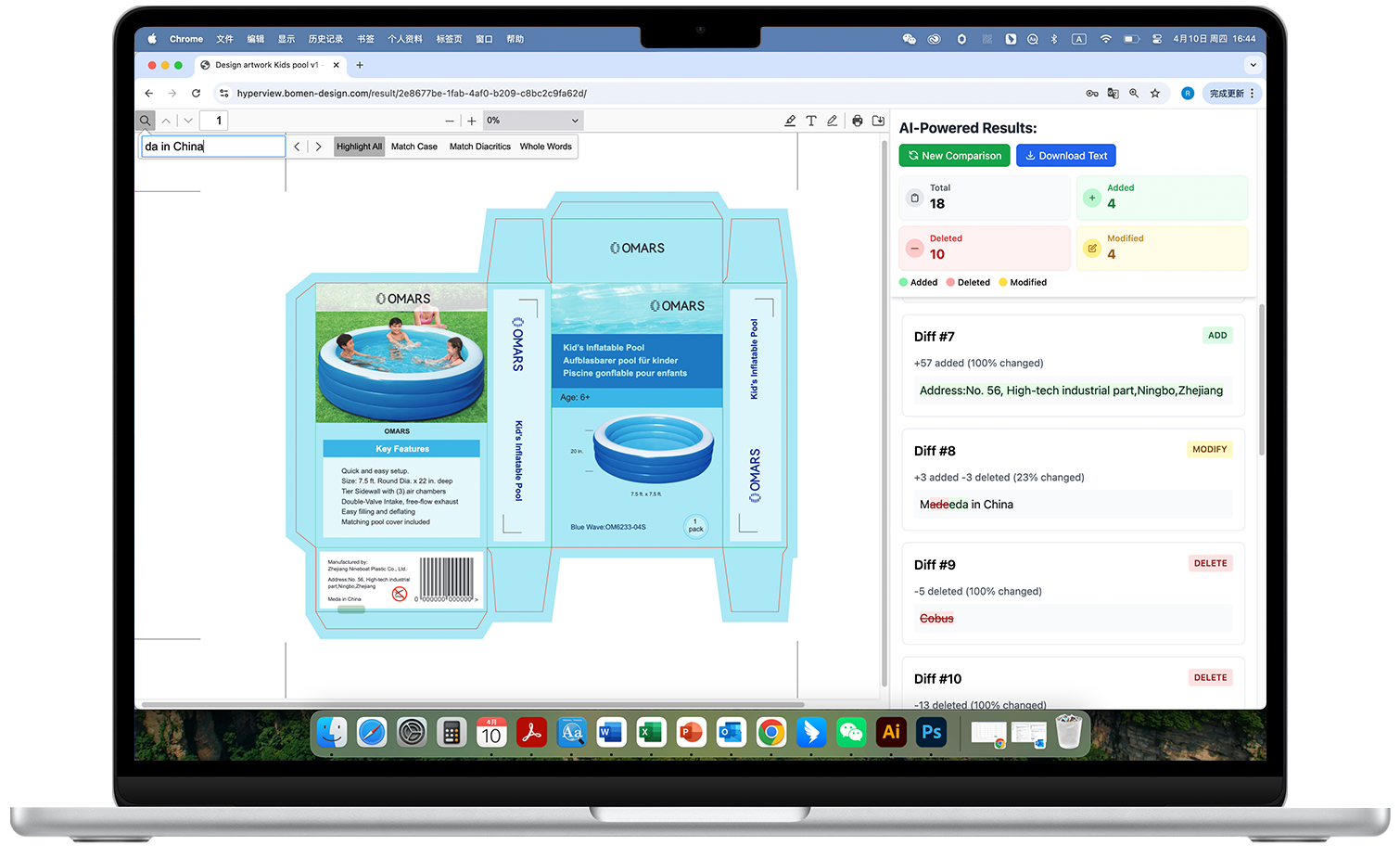Select the highlight annotation tool
1400x846 pixels.
(790, 121)
